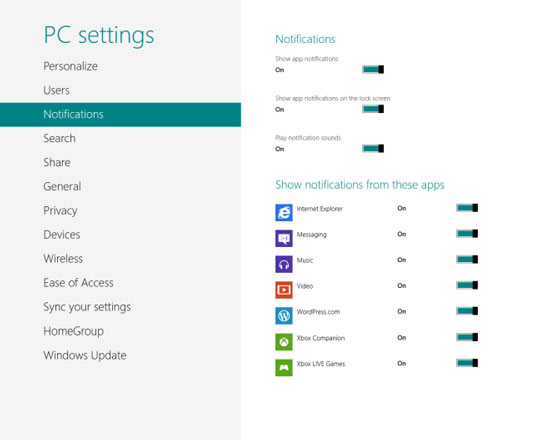The height and width of the screenshot is (440, 550).
Task: Turn off Video notifications switch
Action: pyautogui.click(x=467, y=285)
